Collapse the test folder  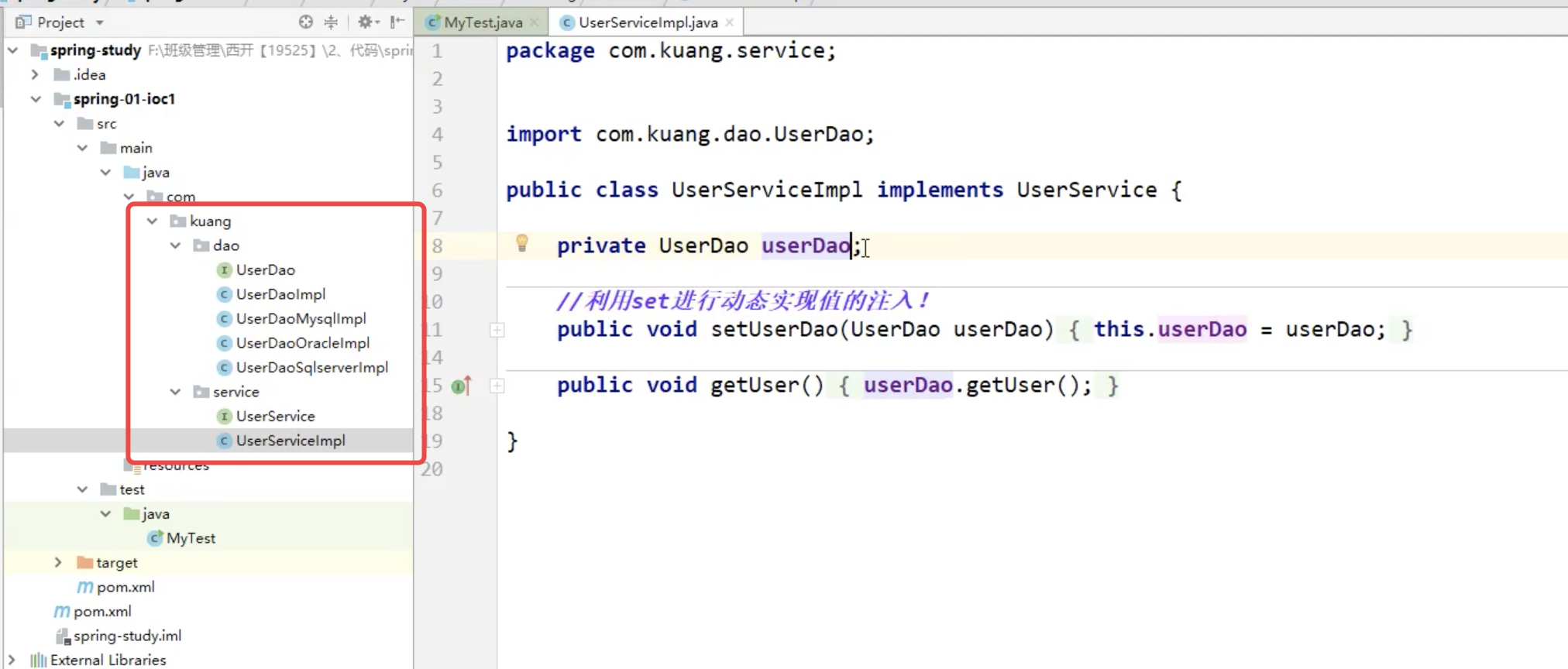(x=83, y=489)
